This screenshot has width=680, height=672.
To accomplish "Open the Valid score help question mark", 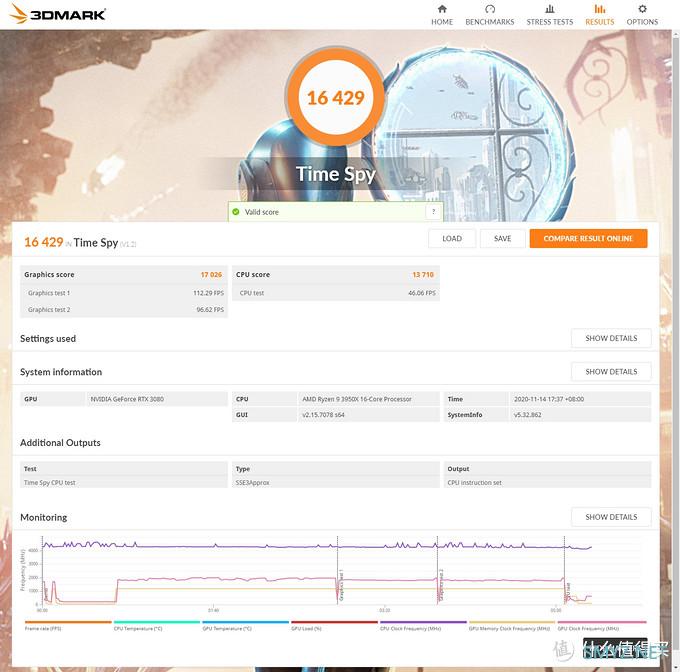I will coord(433,212).
